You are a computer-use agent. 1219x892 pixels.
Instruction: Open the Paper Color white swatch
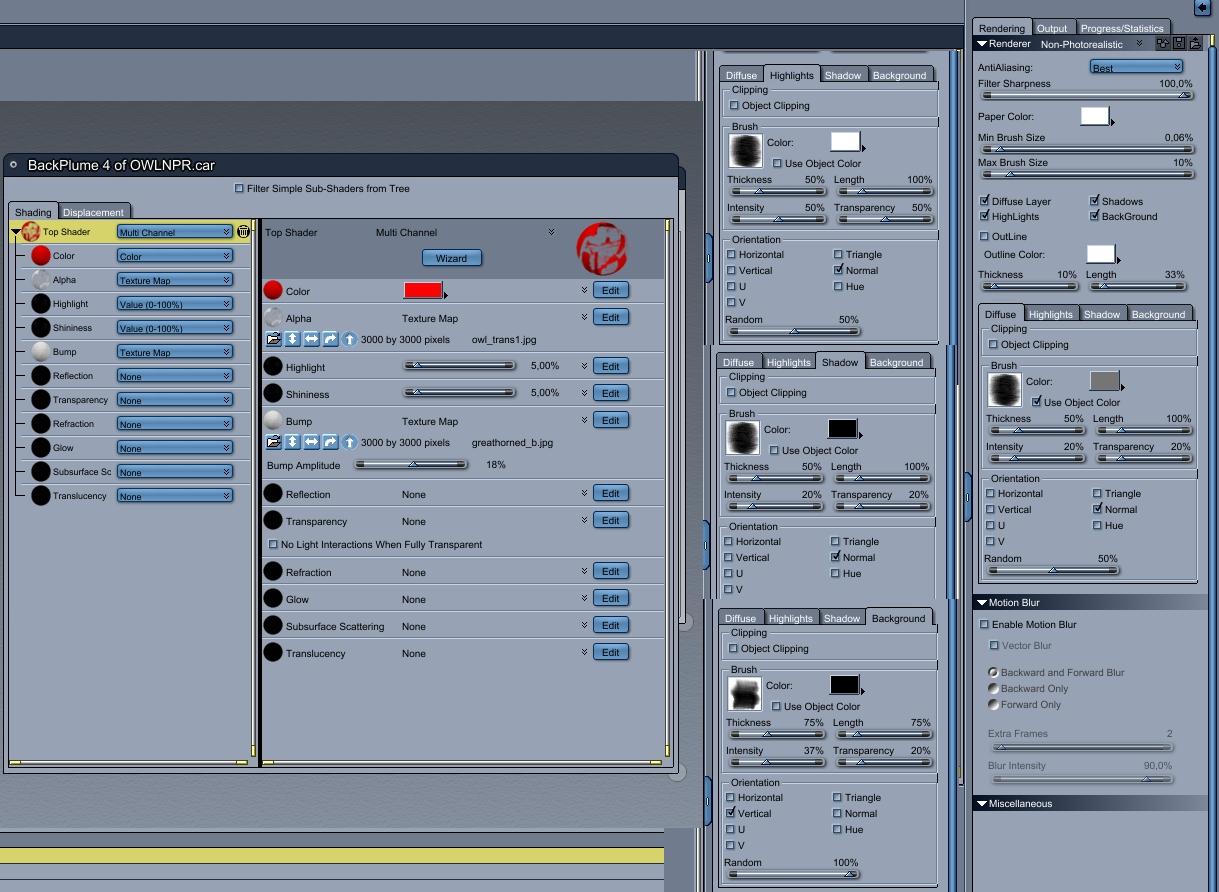(x=1095, y=116)
